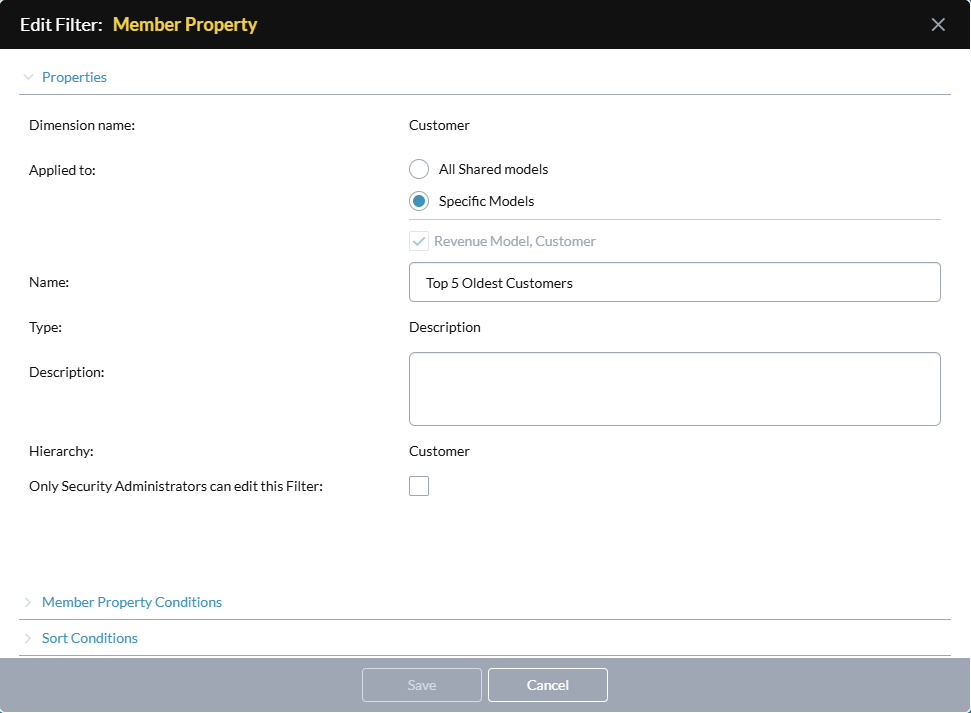Click the Only Security Administrators label text

coord(176,486)
